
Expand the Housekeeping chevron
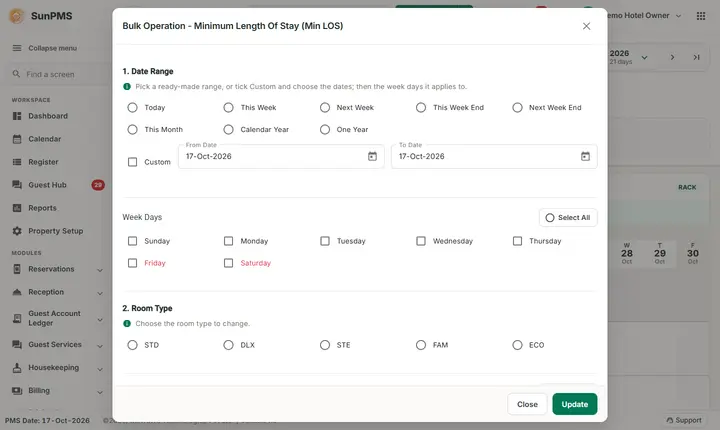(x=100, y=369)
